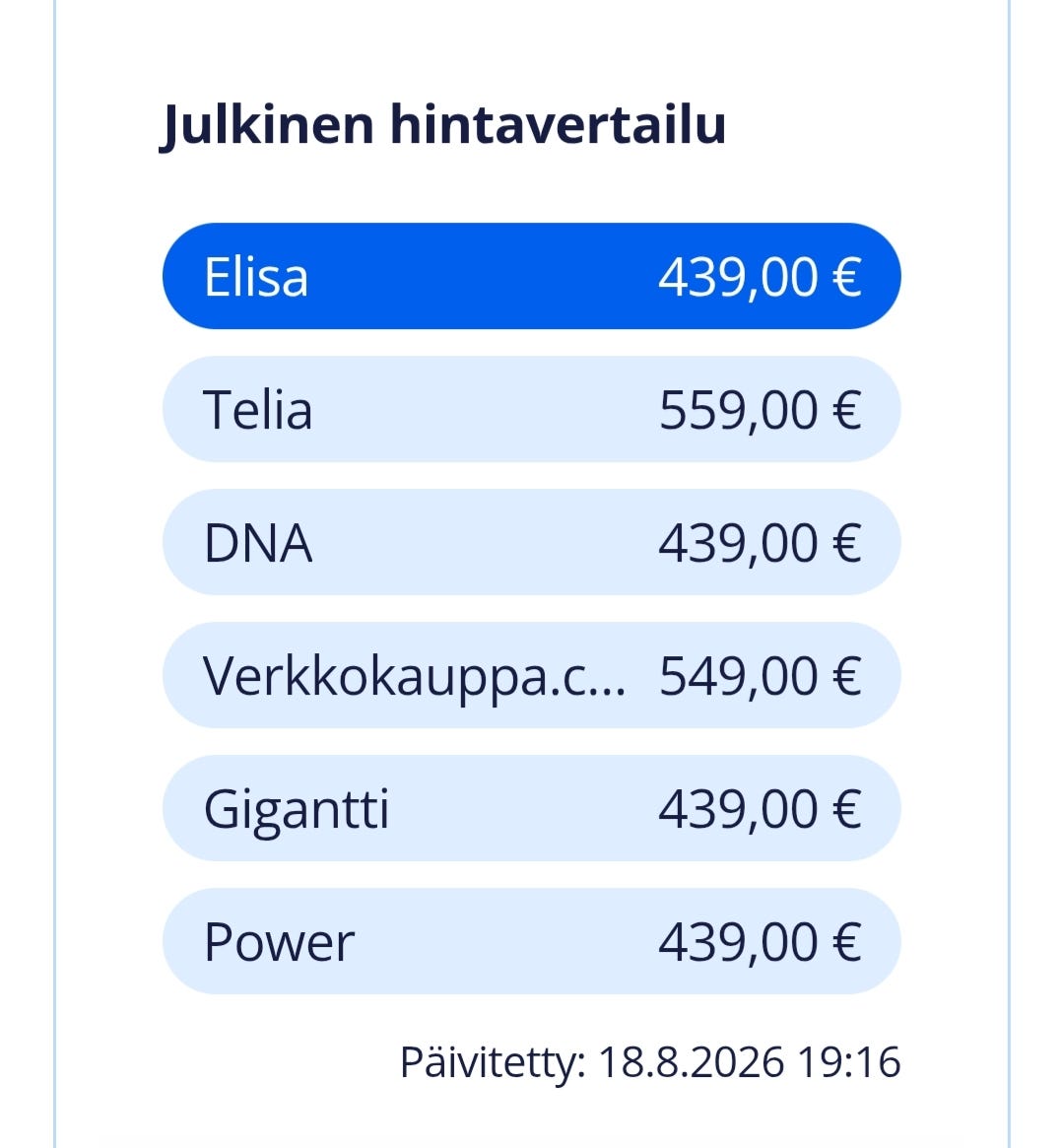Screen dimensions: 1062x1148
Task: Open the Telia price row
Action: (531, 409)
